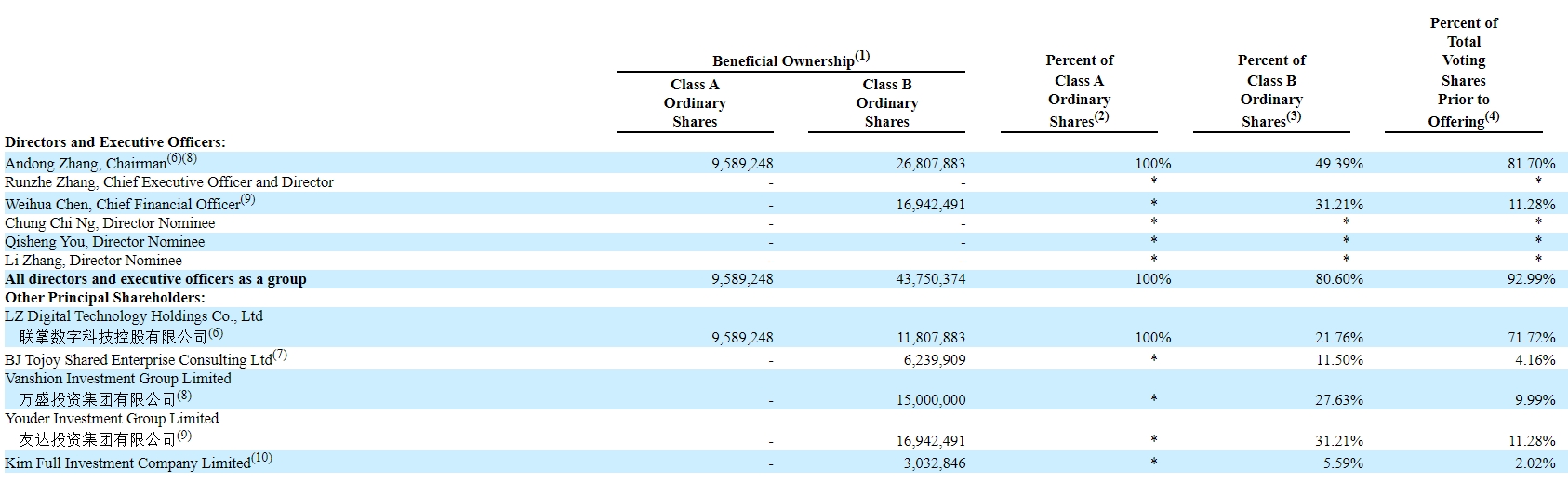The image size is (1568, 483).
Task: Click Runzhe Zhang, Chief Executive Officer name
Action: tap(168, 182)
